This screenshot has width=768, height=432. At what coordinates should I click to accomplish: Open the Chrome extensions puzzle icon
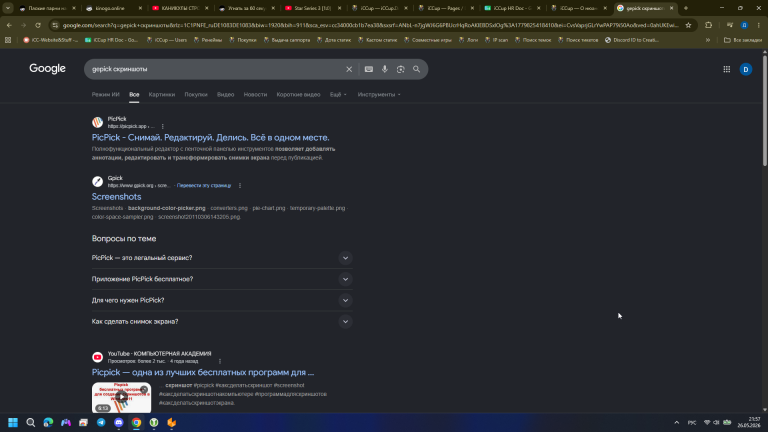click(x=708, y=25)
